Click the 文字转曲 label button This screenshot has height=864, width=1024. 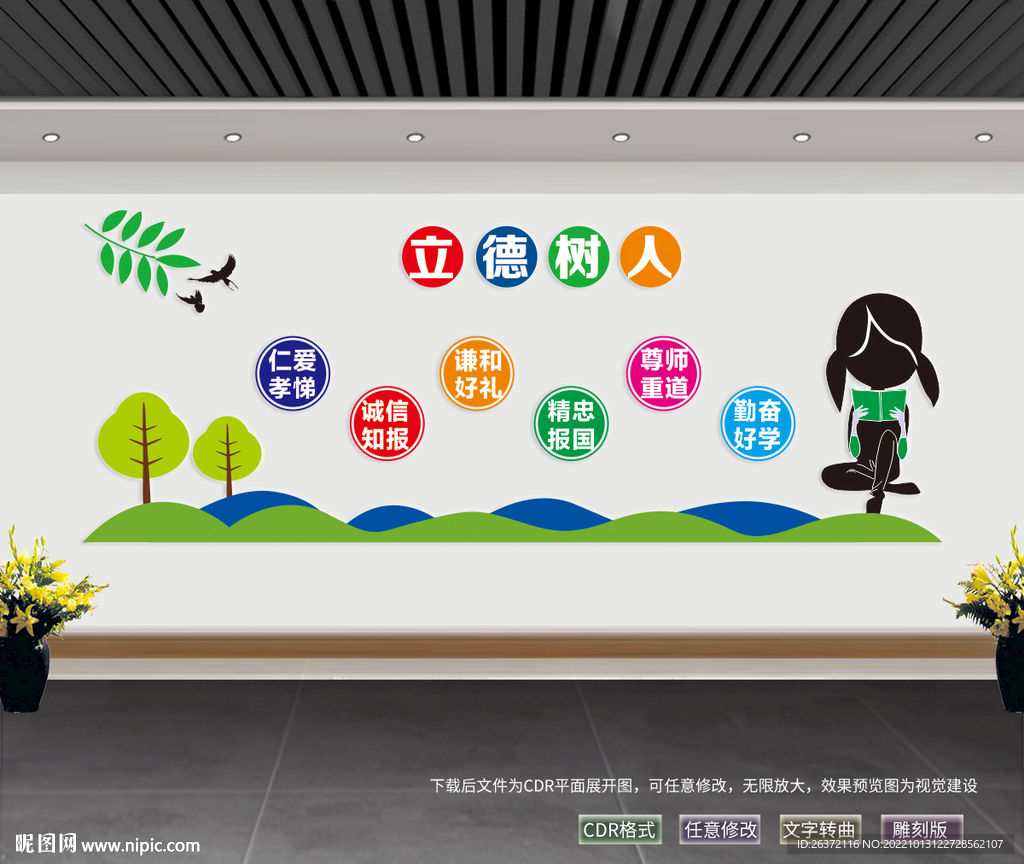[820, 830]
